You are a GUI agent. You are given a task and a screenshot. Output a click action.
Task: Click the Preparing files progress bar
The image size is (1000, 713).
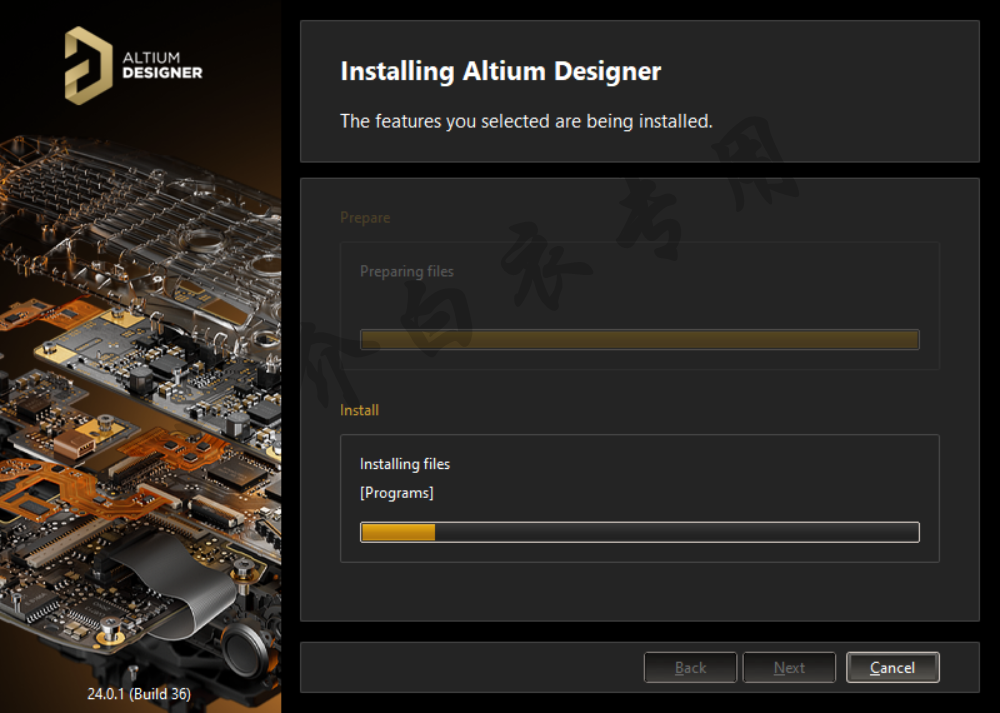(640, 339)
